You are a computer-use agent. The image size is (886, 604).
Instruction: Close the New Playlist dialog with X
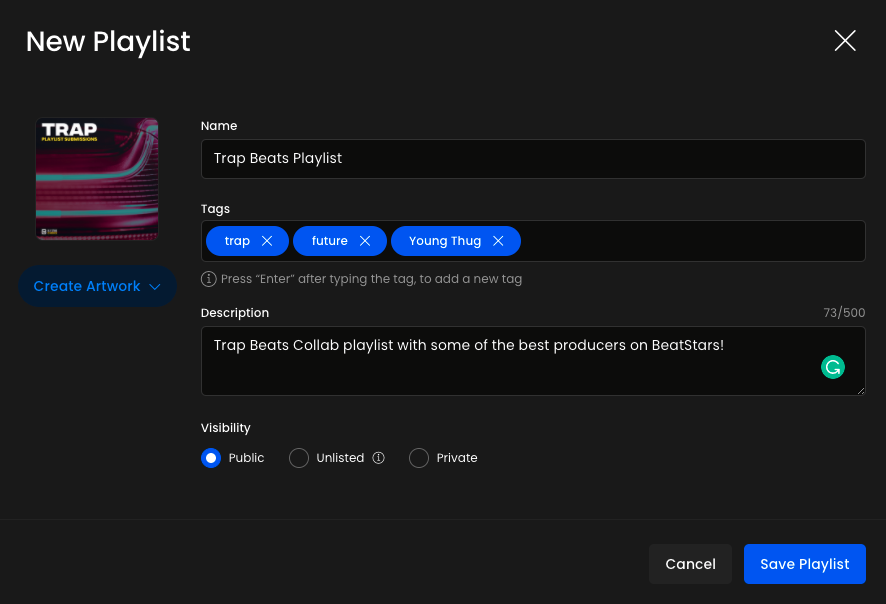845,41
